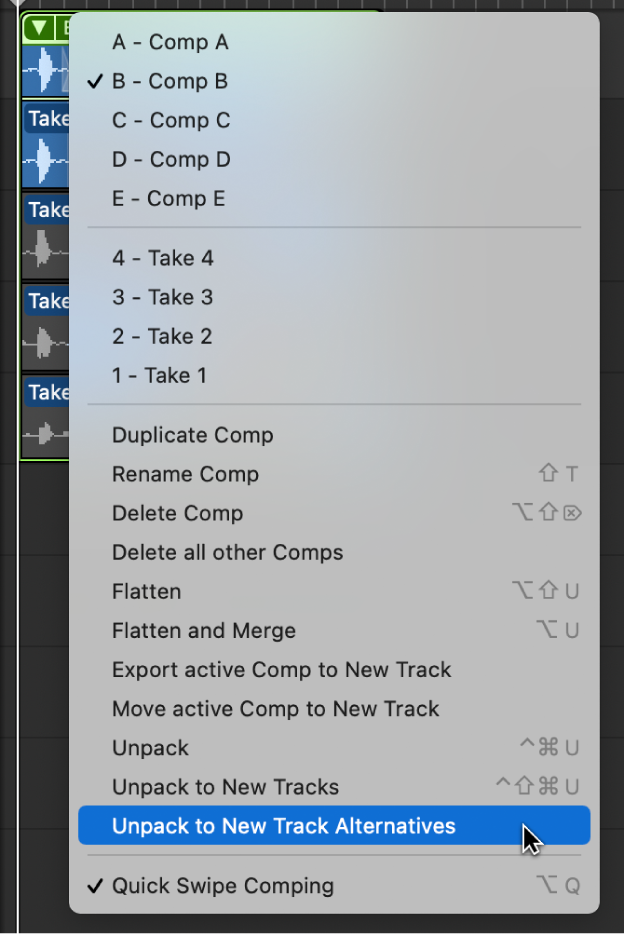Click Delete Comp command
625x934 pixels.
point(177,513)
